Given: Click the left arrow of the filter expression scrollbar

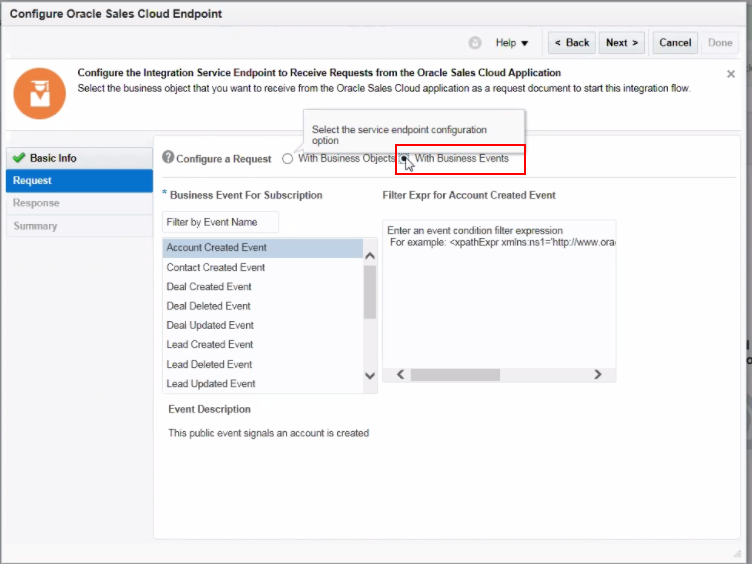Looking at the screenshot, I should pyautogui.click(x=399, y=374).
